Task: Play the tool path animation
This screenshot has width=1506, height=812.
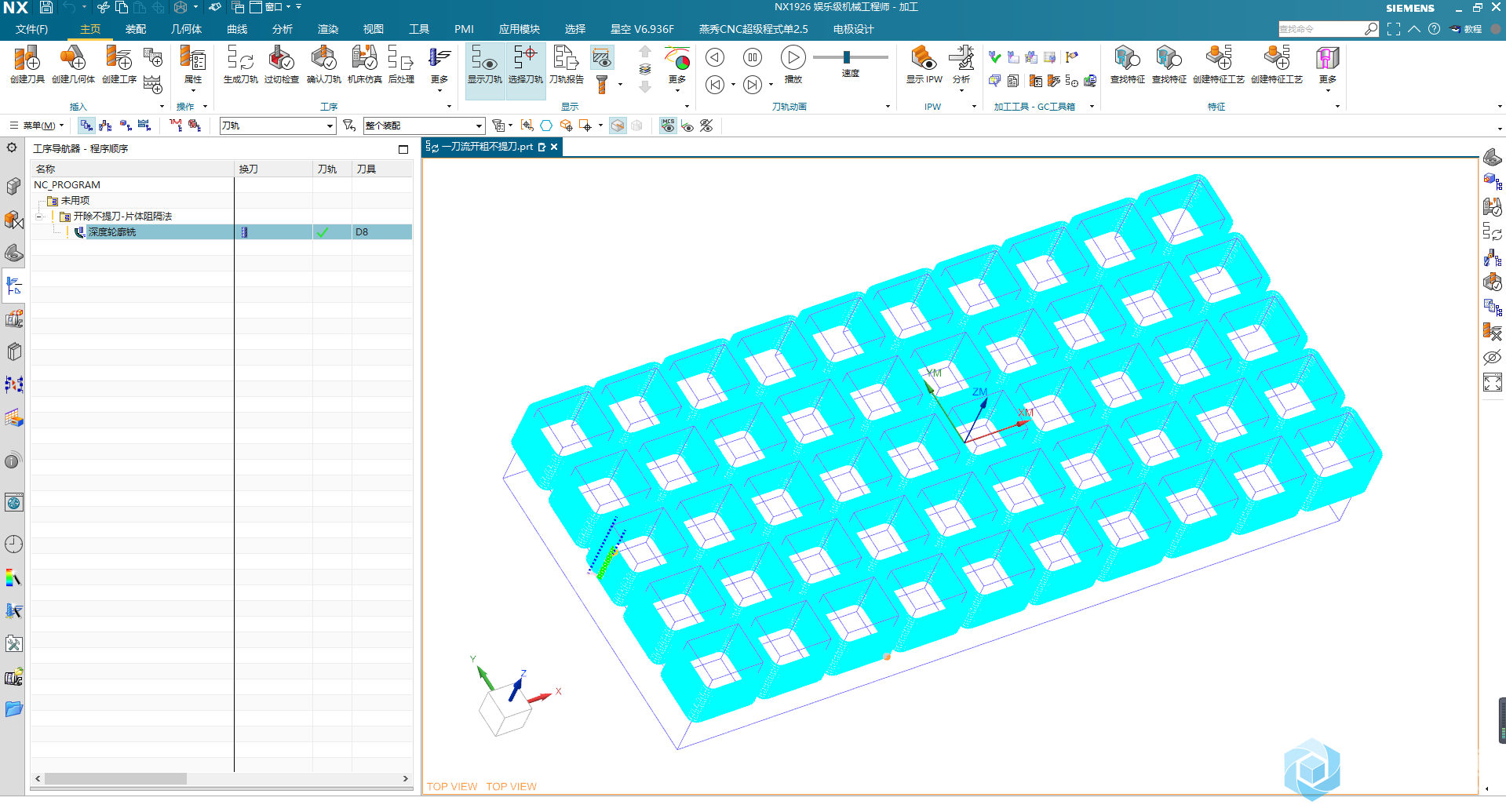Action: pos(793,58)
